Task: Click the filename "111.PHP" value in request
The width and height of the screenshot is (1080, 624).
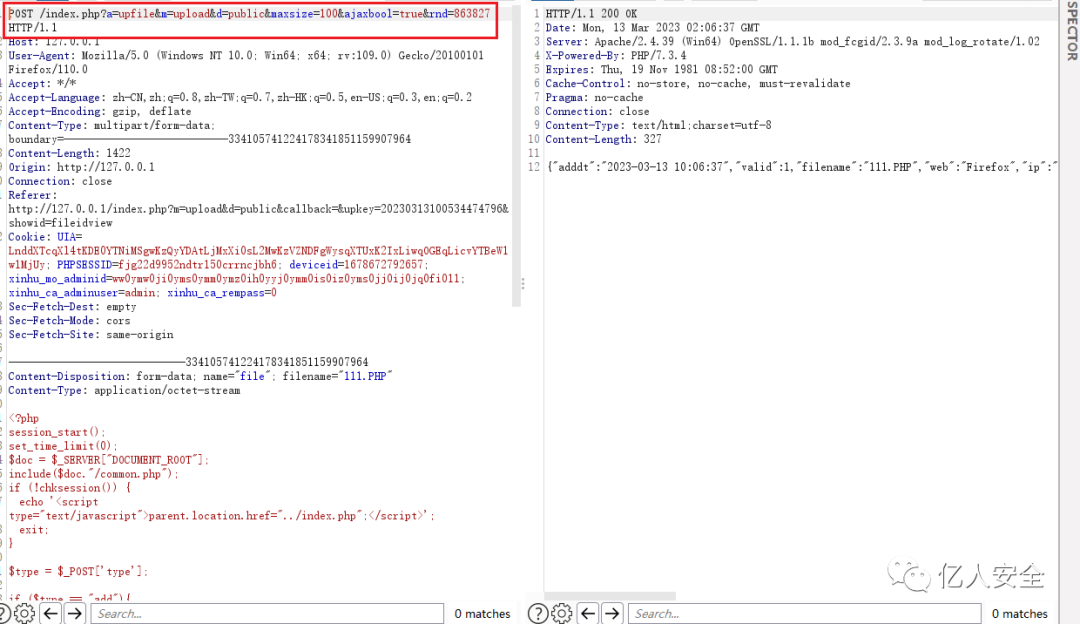Action: 364,376
